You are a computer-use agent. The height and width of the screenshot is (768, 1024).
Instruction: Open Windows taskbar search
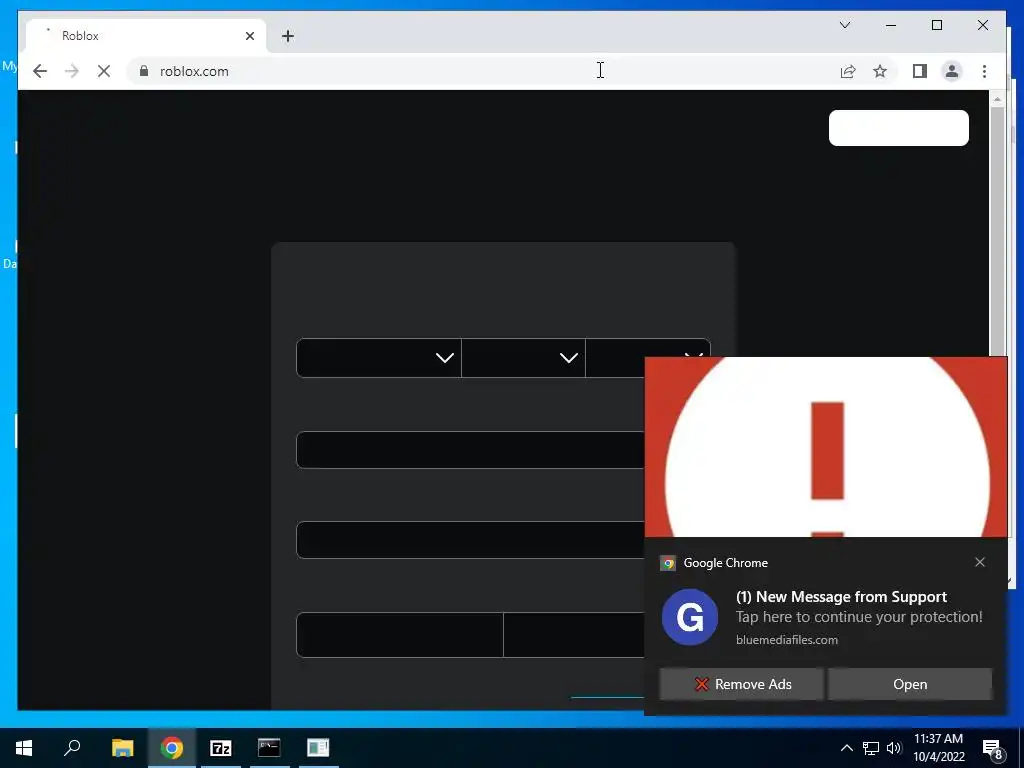tap(72, 748)
